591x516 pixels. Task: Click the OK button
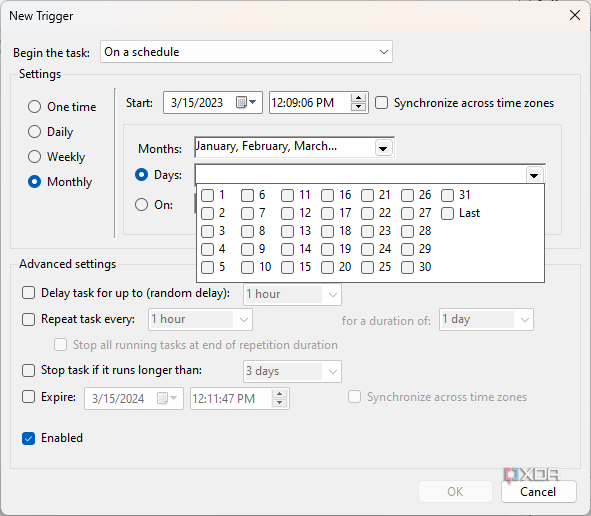click(455, 492)
